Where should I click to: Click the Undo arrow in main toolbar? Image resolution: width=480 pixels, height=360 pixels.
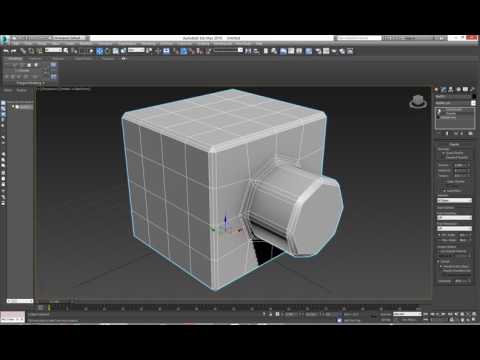(6, 51)
